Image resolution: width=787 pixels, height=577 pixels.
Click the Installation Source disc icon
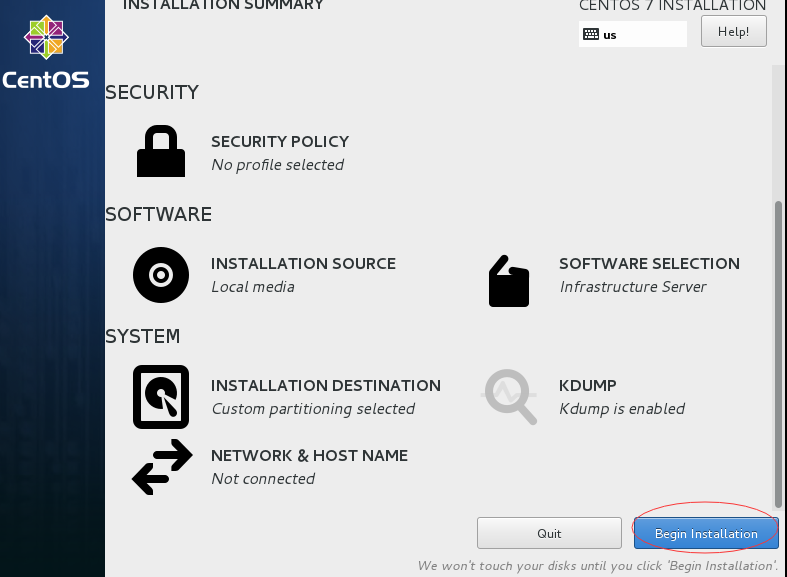tap(161, 275)
